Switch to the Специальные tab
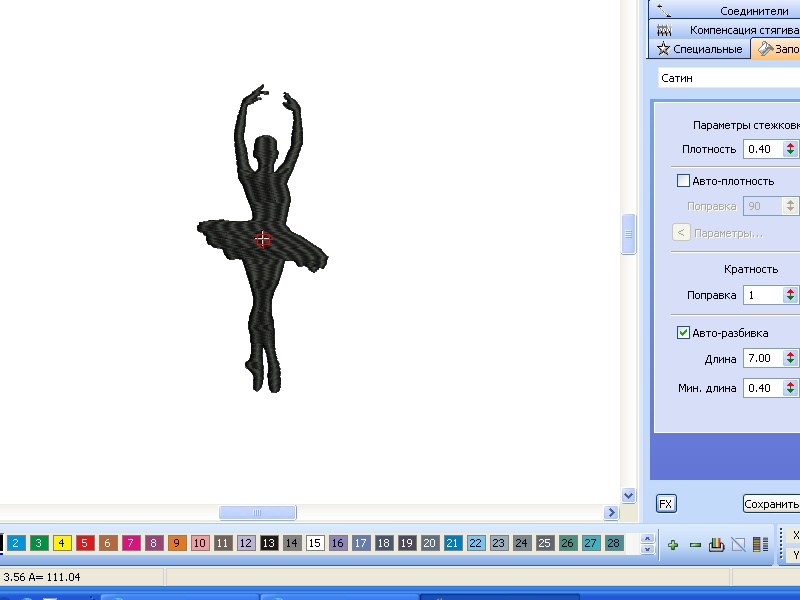This screenshot has height=600, width=800. [x=699, y=49]
